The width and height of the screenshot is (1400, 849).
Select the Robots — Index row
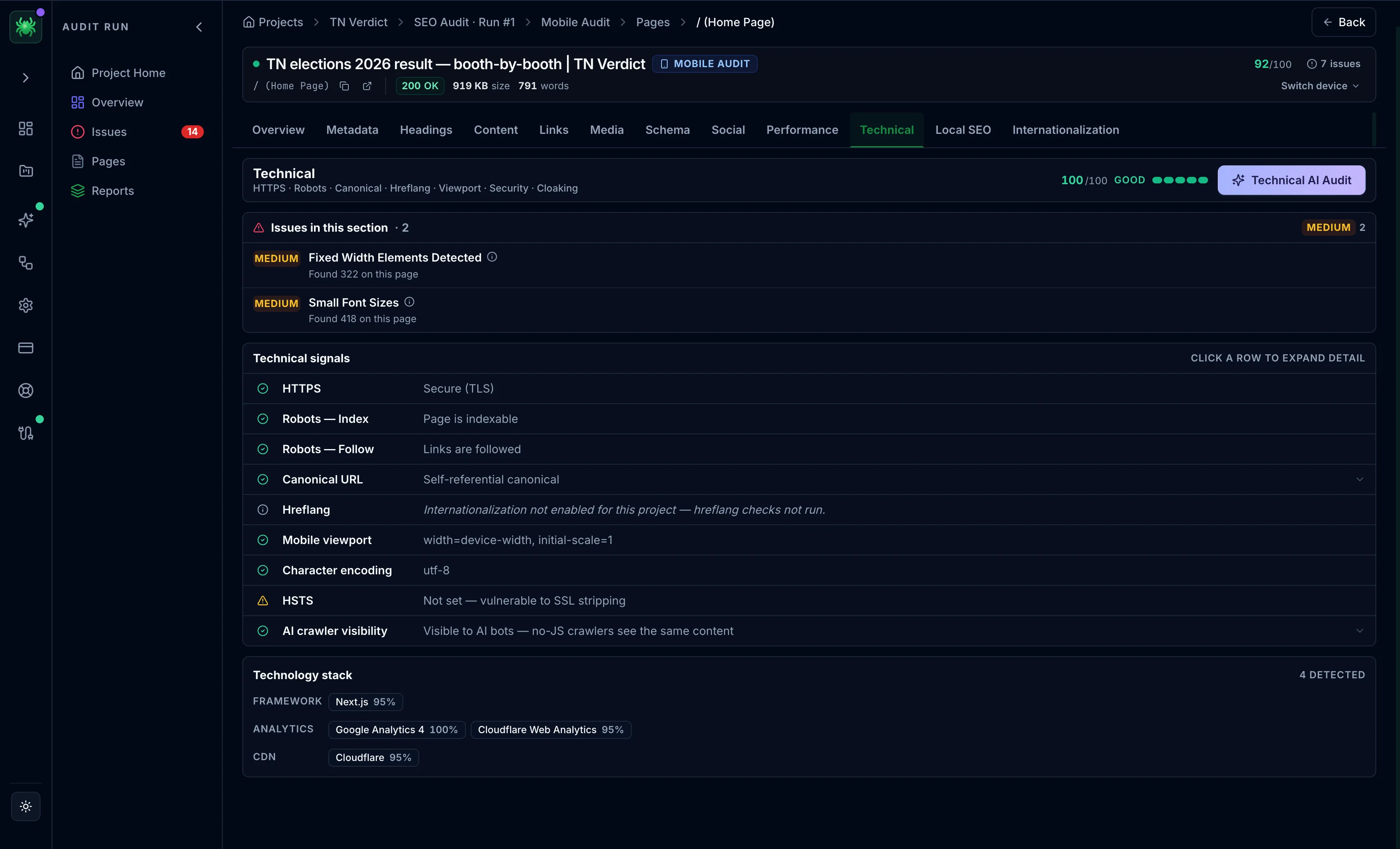pos(808,419)
